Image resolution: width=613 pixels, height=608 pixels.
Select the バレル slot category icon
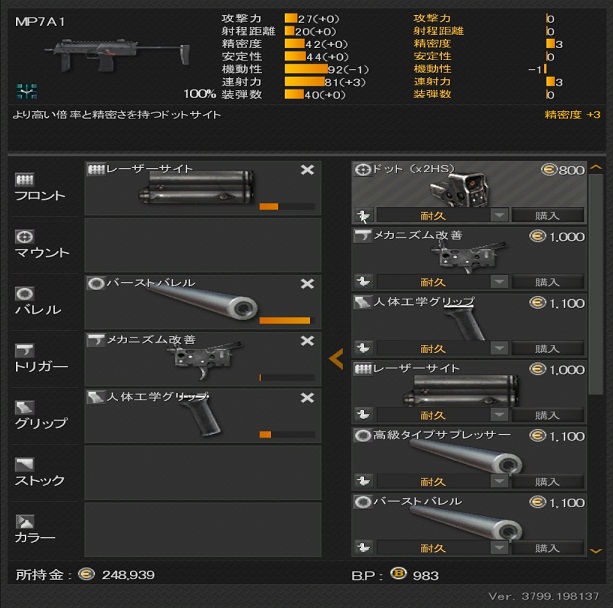click(25, 294)
